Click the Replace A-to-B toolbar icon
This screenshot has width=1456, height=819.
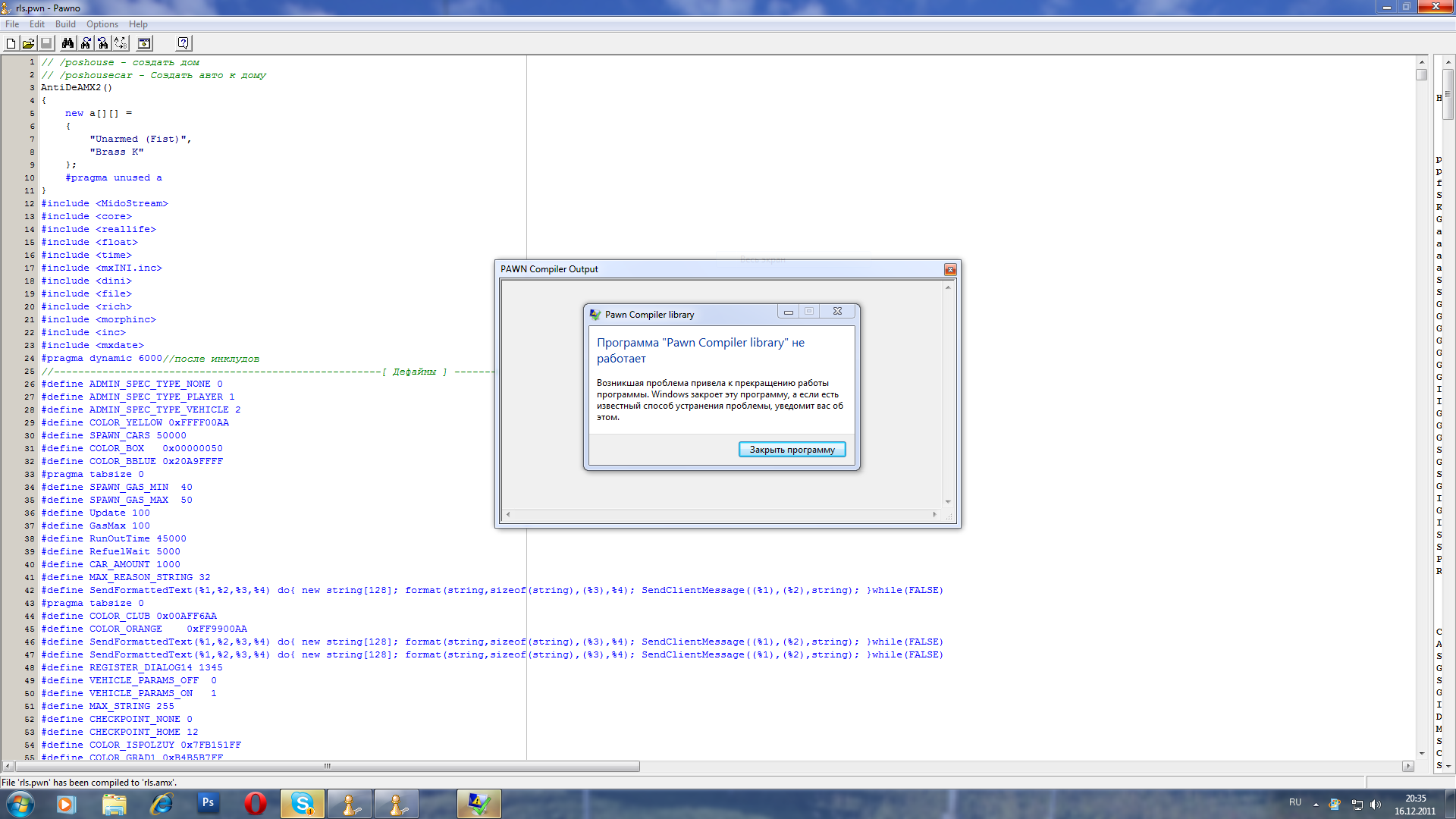tap(121, 43)
